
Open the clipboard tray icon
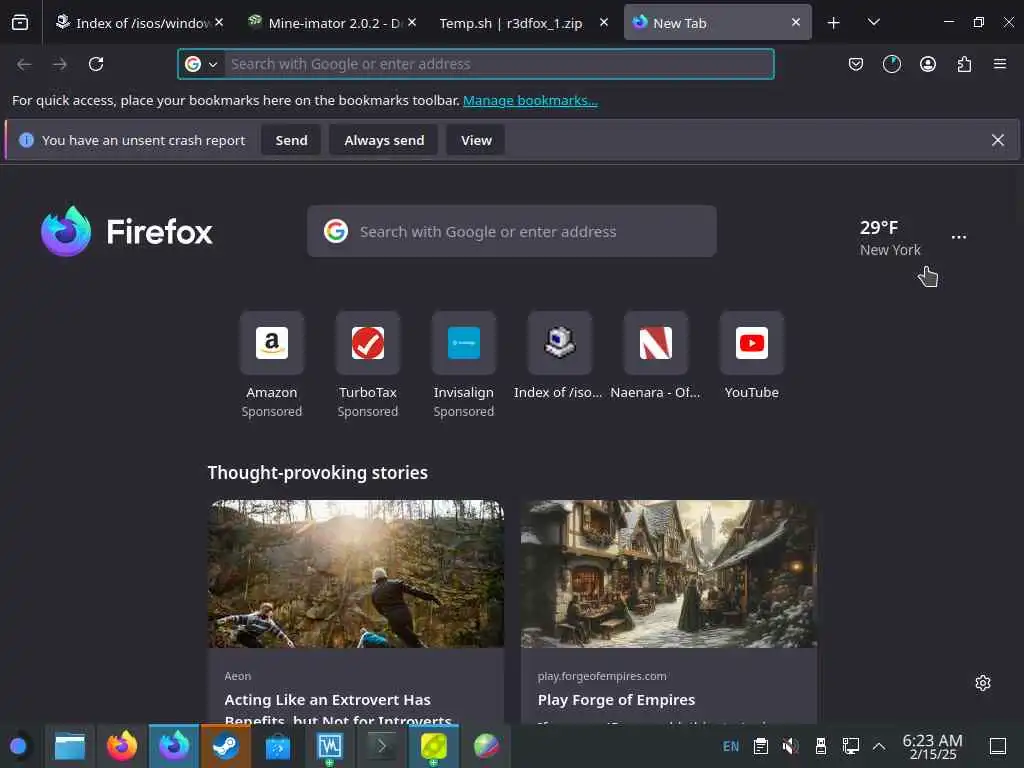(x=760, y=746)
